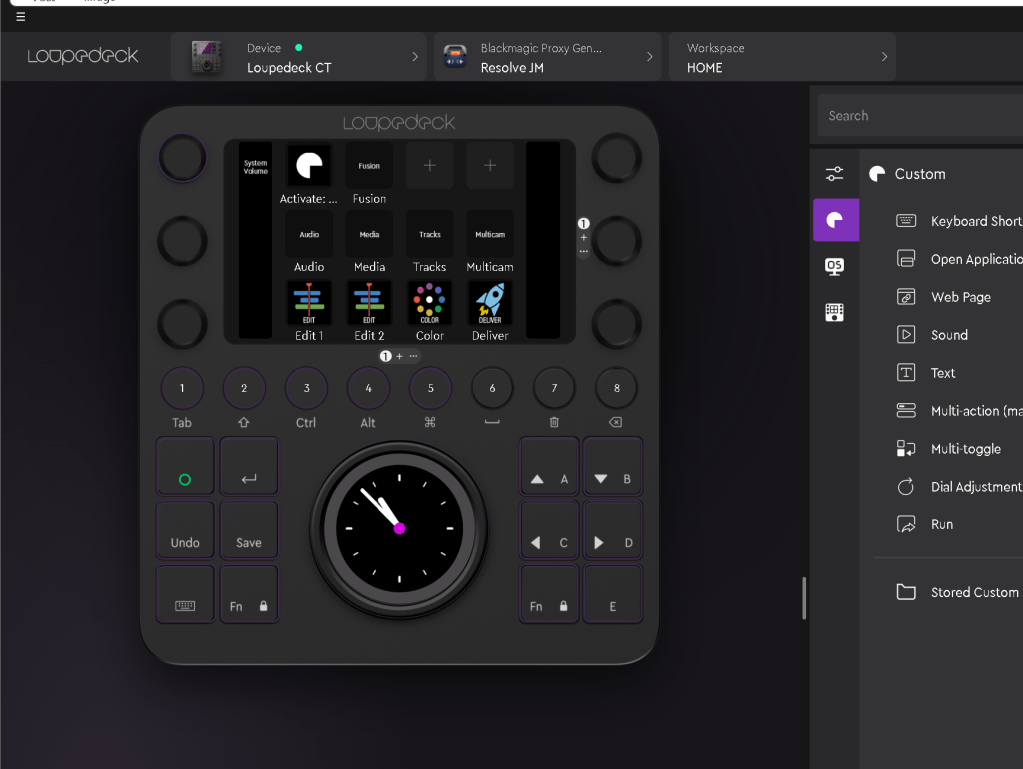The height and width of the screenshot is (769, 1023).
Task: Click round button 2 Shift
Action: 244,388
